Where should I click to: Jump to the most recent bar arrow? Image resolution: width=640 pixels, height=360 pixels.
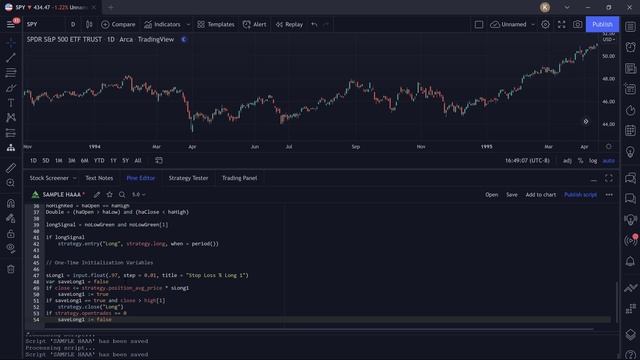(x=586, y=121)
